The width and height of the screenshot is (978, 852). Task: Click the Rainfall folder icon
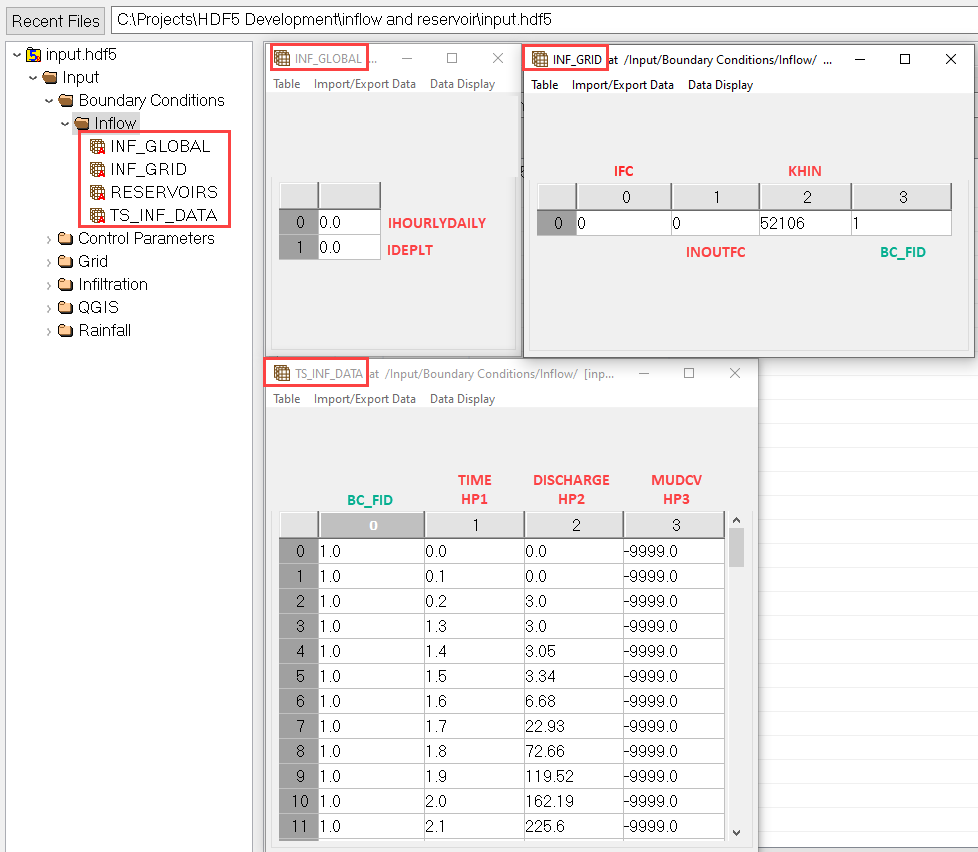click(x=65, y=331)
